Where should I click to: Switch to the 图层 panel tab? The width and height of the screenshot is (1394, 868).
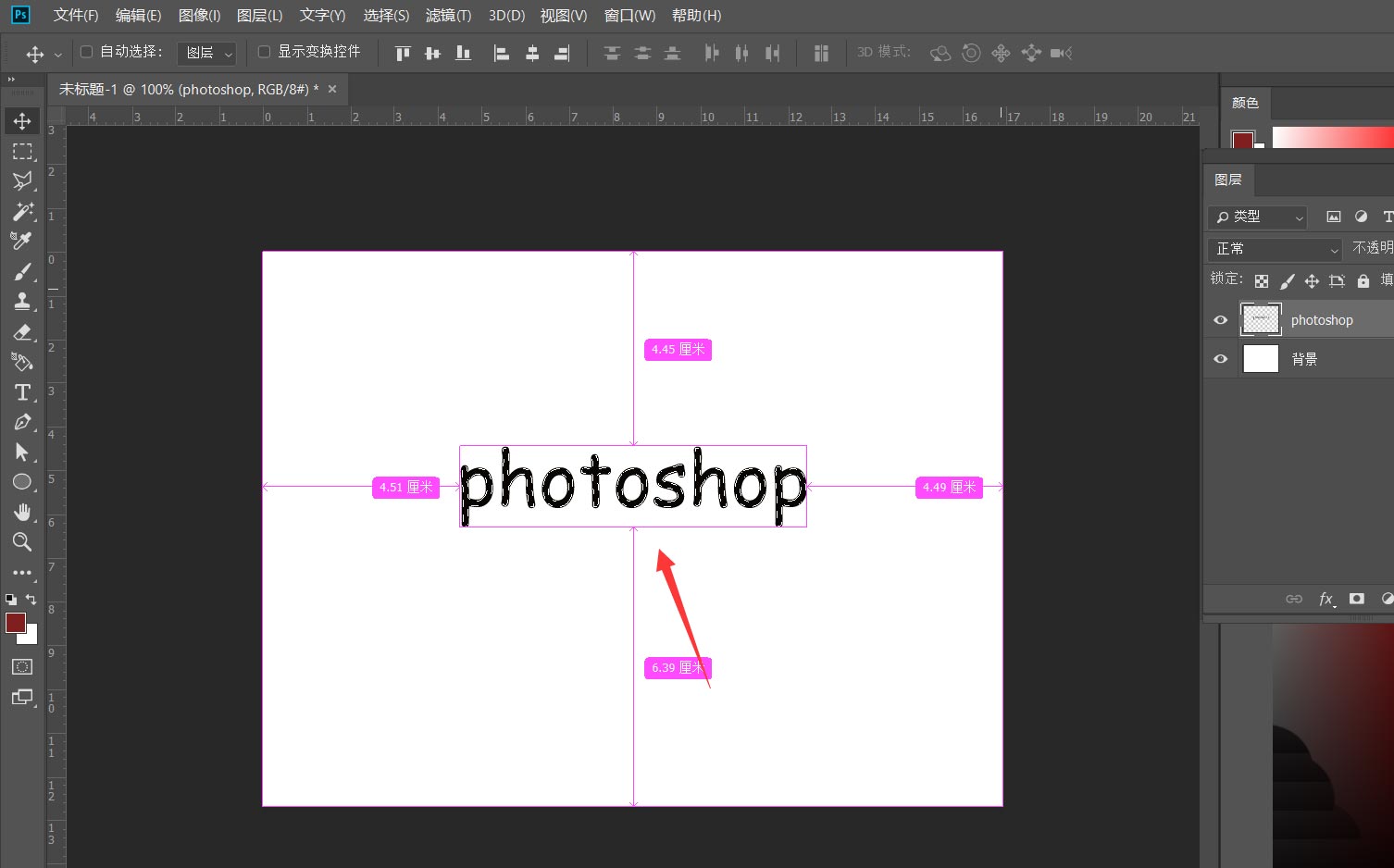coord(1228,180)
